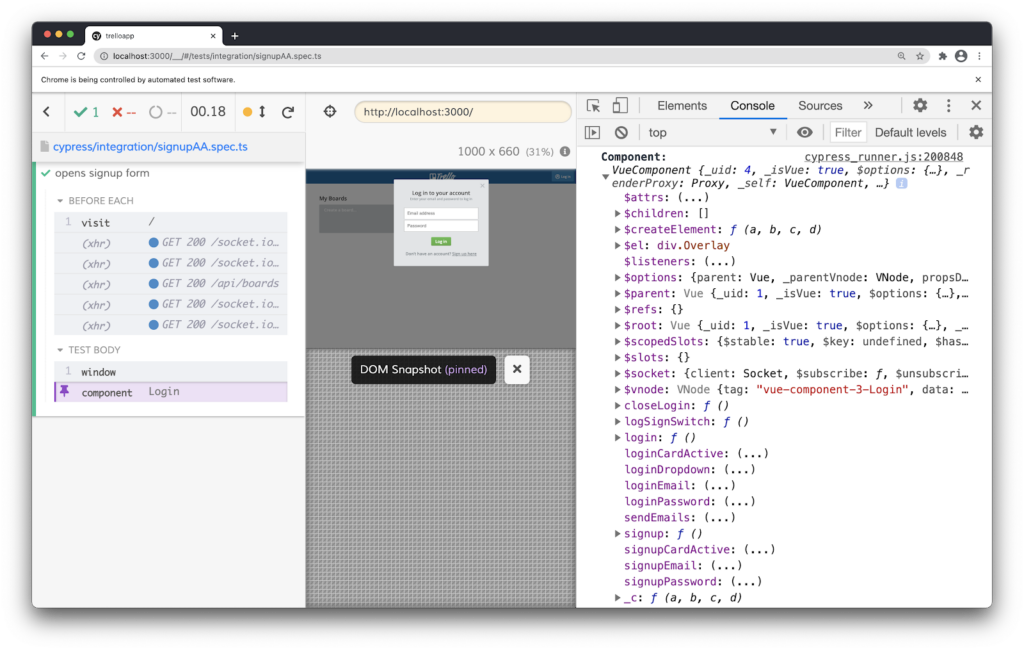Click the rerun tests reload icon
Viewport: 1024px width, 650px height.
coord(288,112)
